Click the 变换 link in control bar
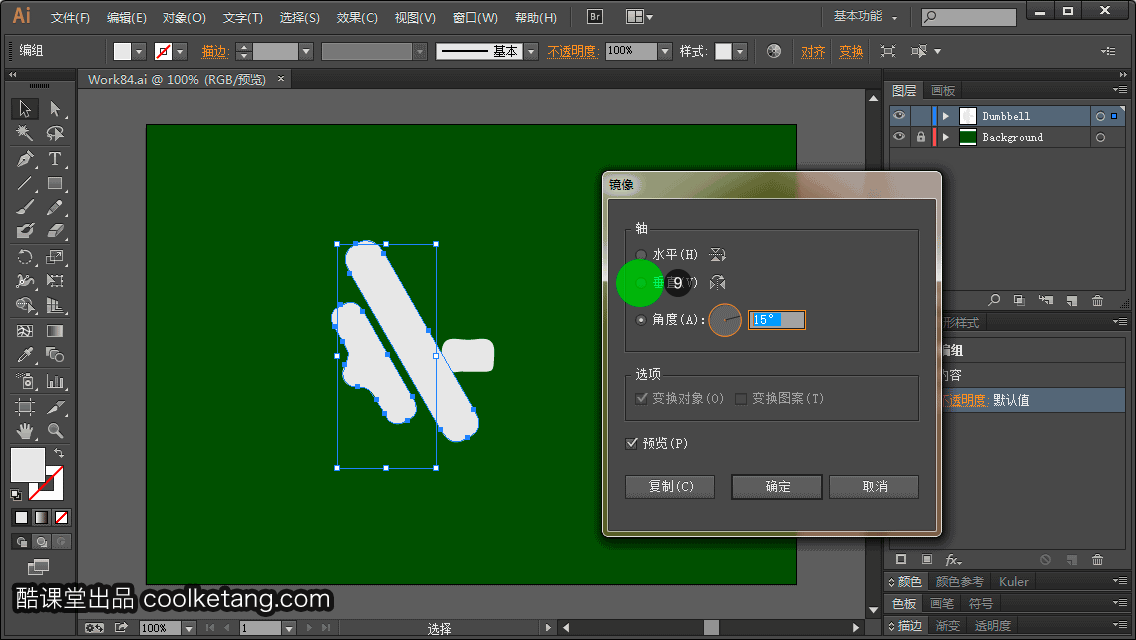Screen dimensions: 1136x640 pos(851,51)
